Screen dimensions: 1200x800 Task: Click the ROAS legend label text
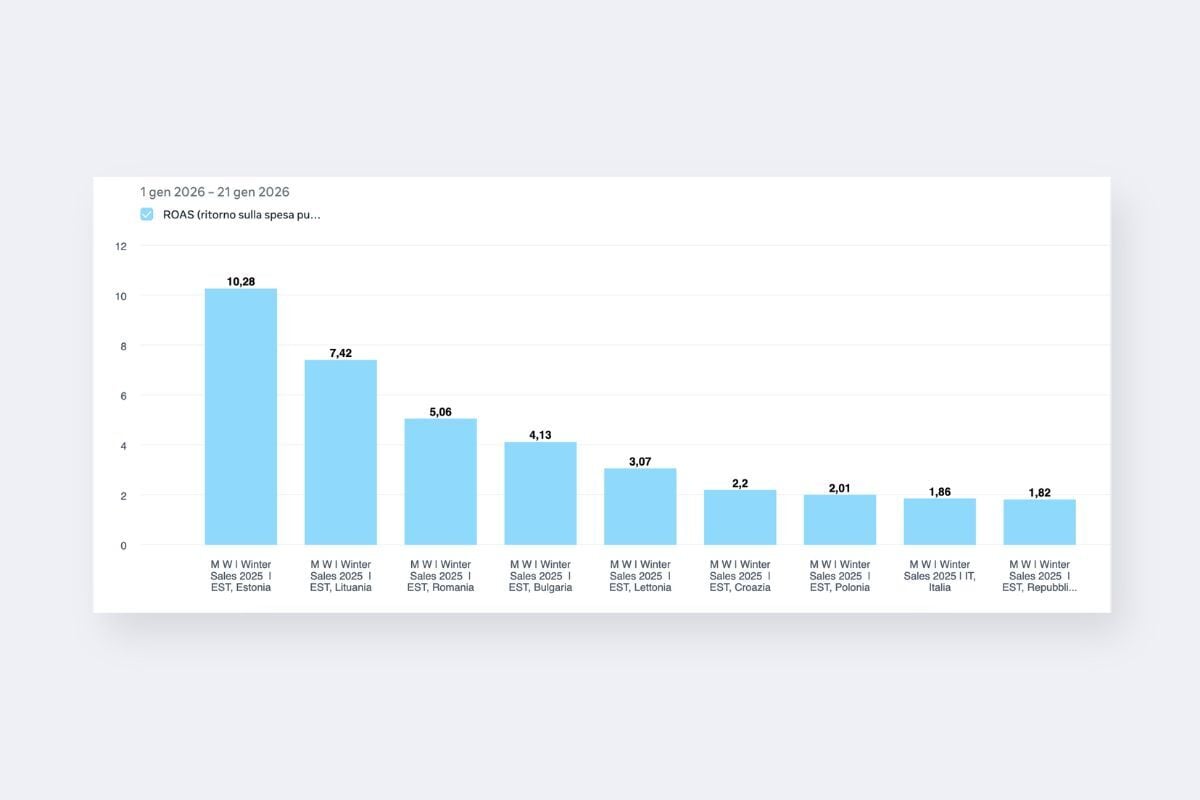pos(241,214)
